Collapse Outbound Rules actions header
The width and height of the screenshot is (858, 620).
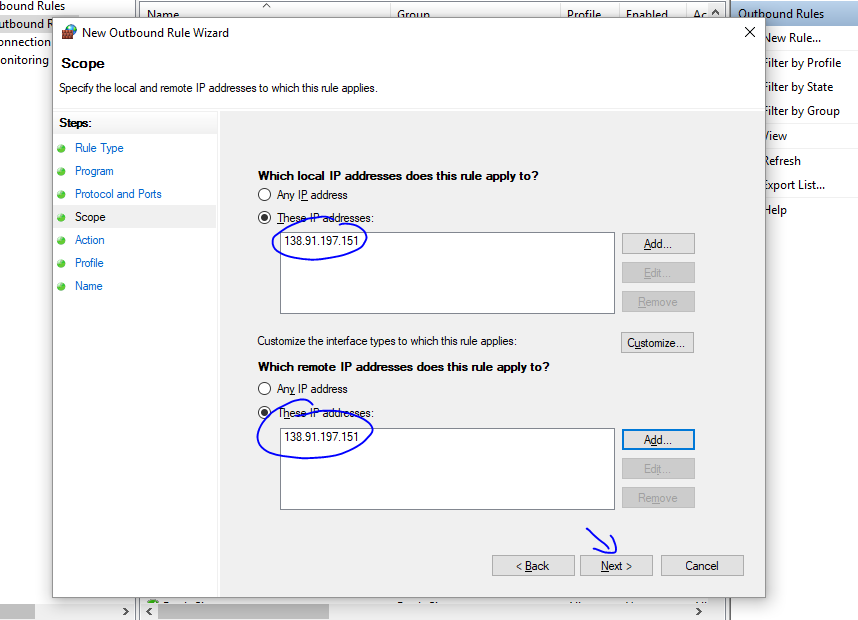795,14
